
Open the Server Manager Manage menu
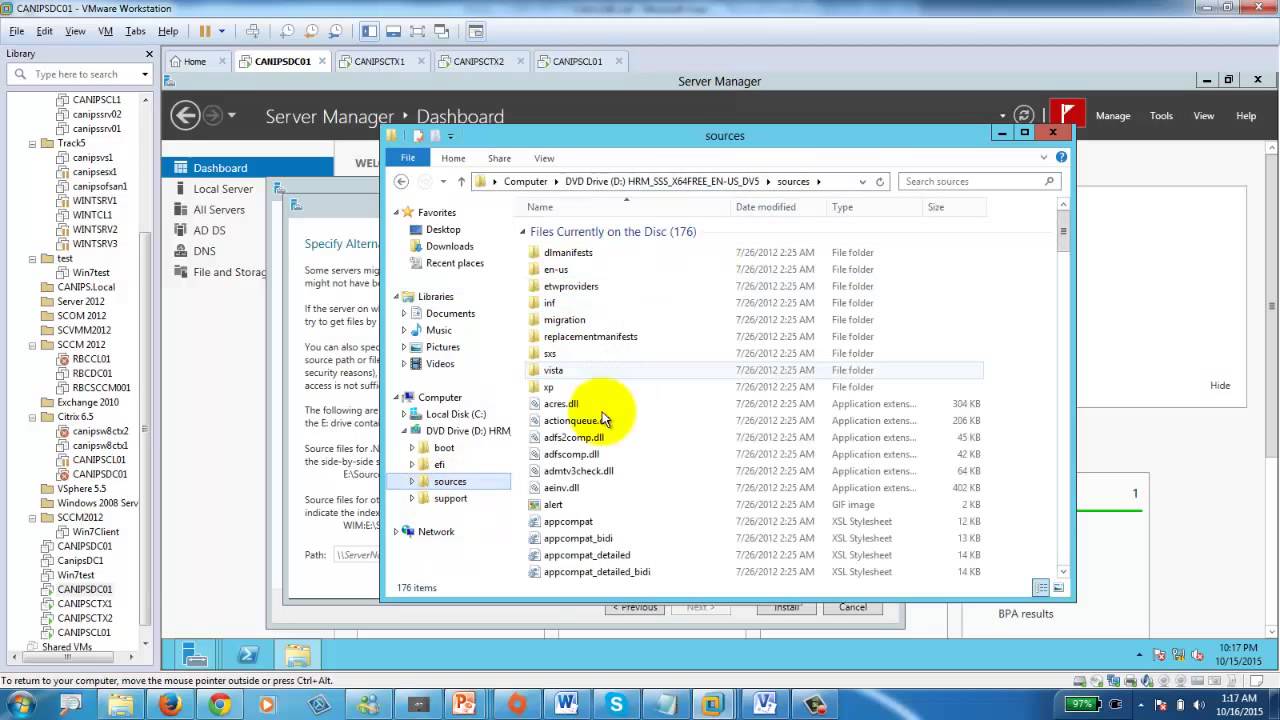1113,116
